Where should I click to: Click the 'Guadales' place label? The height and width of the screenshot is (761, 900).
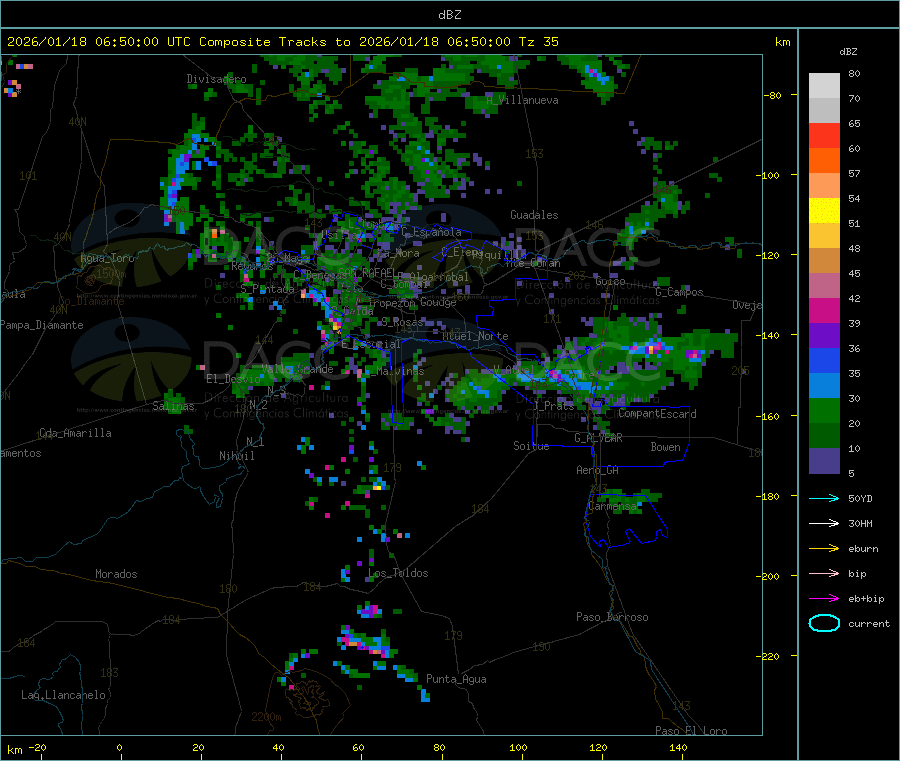[x=534, y=215]
